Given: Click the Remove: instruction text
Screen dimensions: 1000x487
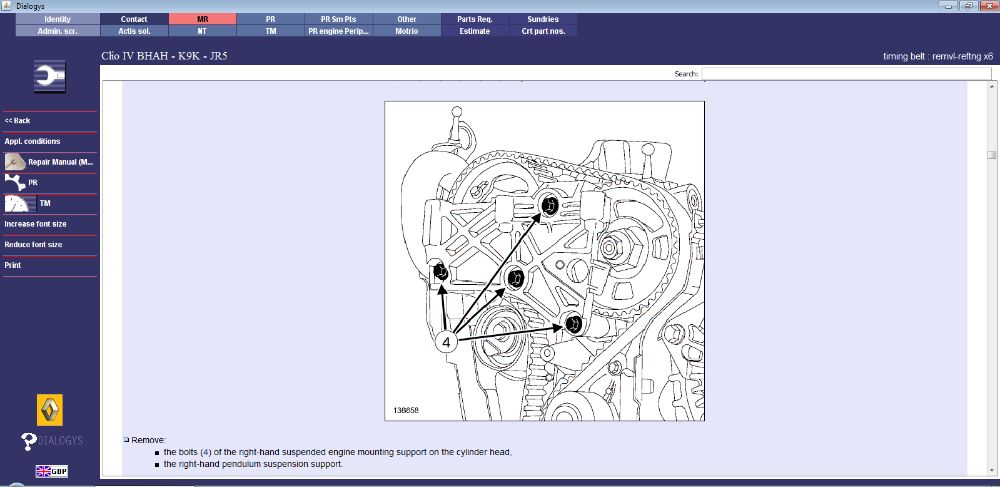Looking at the screenshot, I should tap(148, 440).
